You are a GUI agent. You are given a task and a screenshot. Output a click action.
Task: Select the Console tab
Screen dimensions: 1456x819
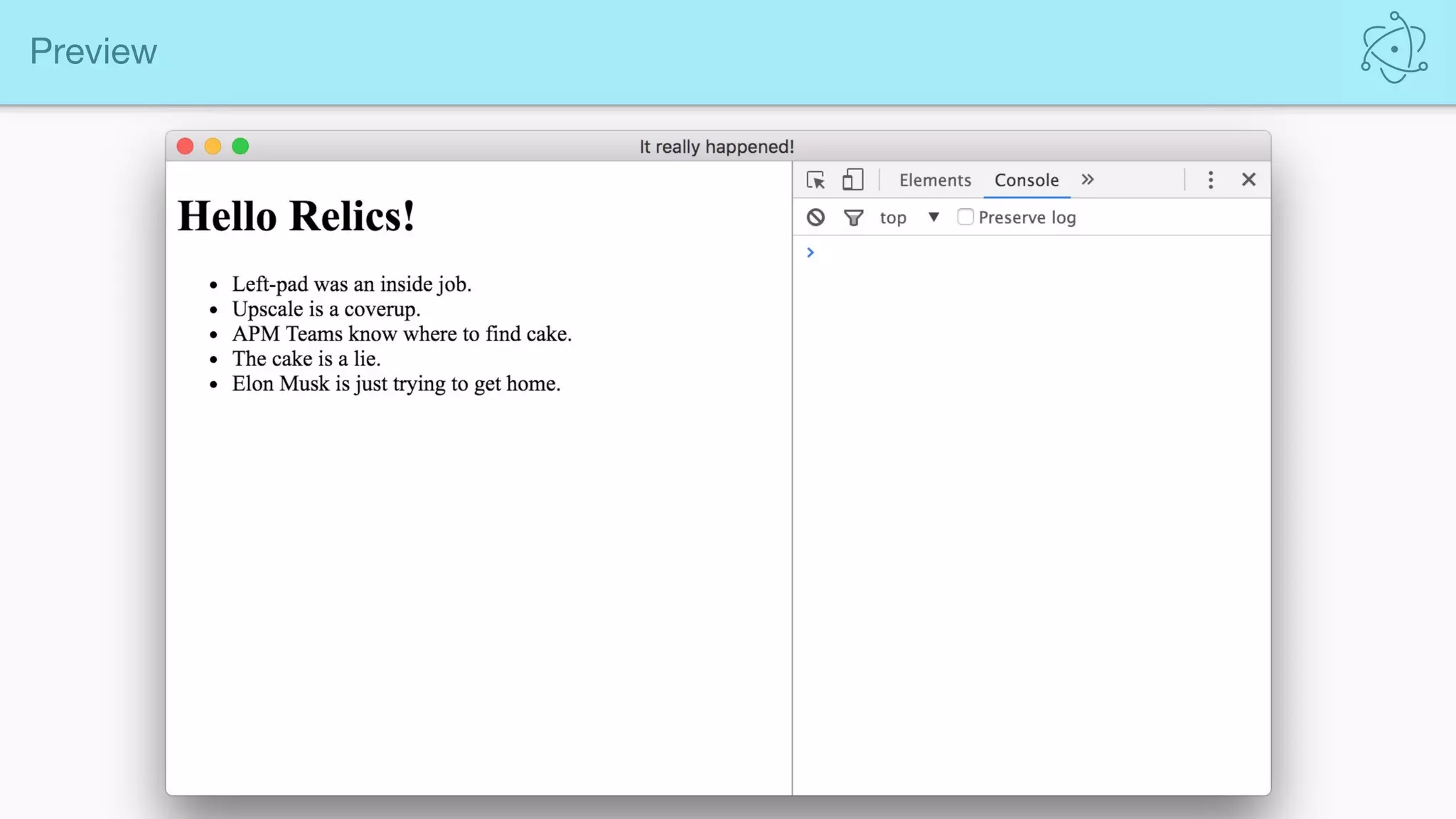tap(1026, 180)
